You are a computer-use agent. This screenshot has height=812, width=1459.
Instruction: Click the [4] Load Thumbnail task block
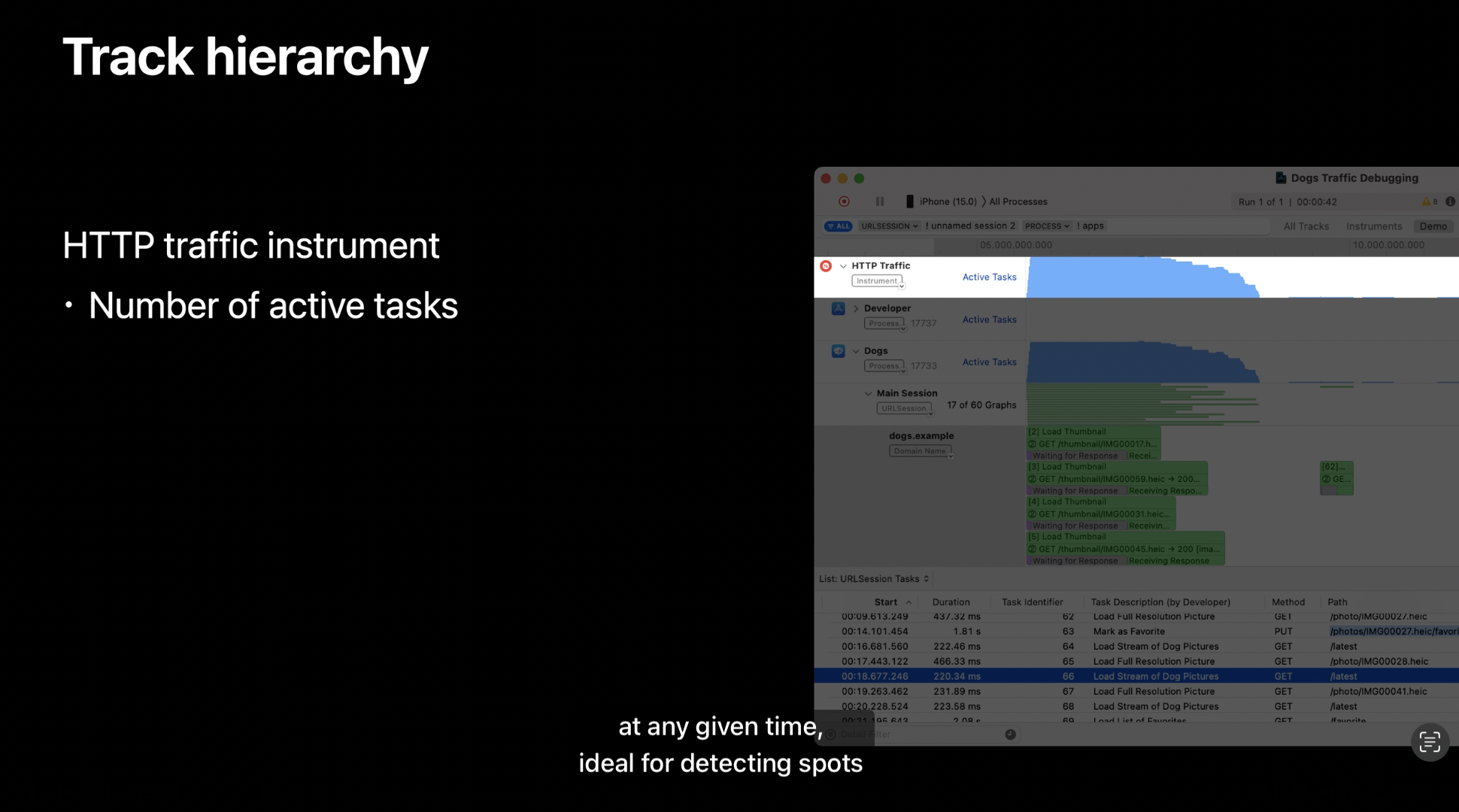tap(1101, 514)
